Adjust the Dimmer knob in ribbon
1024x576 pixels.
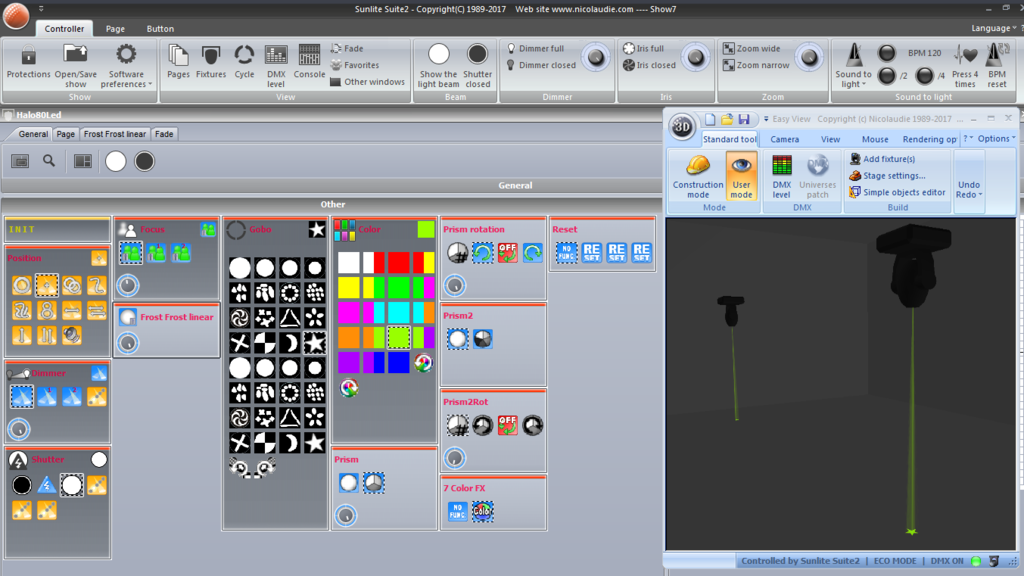596,57
